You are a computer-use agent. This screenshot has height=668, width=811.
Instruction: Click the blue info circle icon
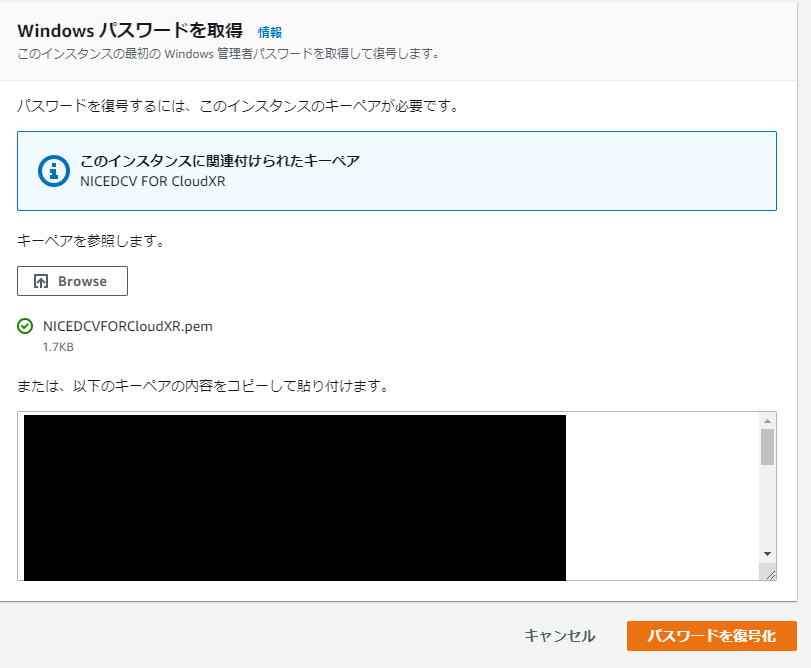54,171
